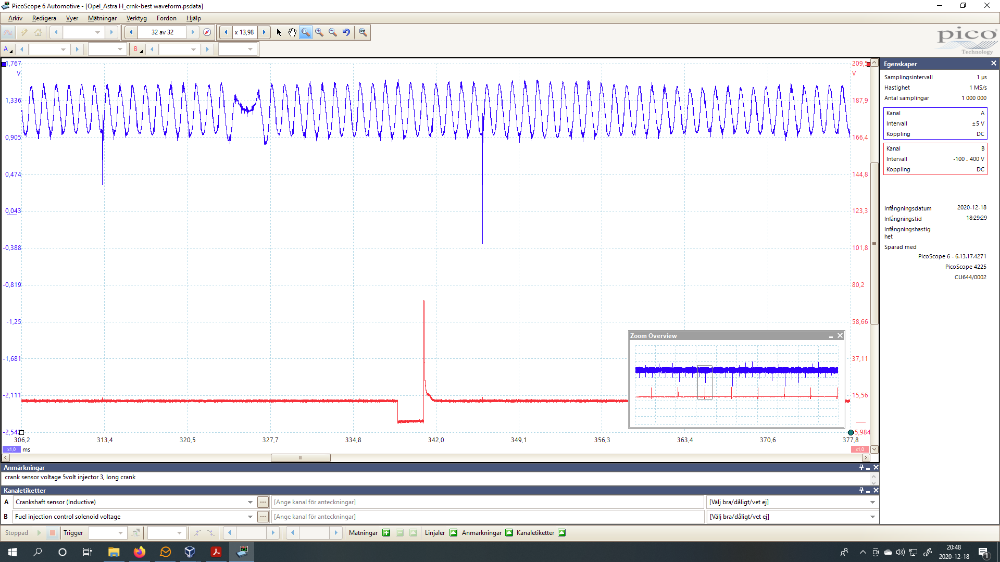The height and width of the screenshot is (562, 1000).
Task: Undo the last zoom
Action: click(346, 32)
